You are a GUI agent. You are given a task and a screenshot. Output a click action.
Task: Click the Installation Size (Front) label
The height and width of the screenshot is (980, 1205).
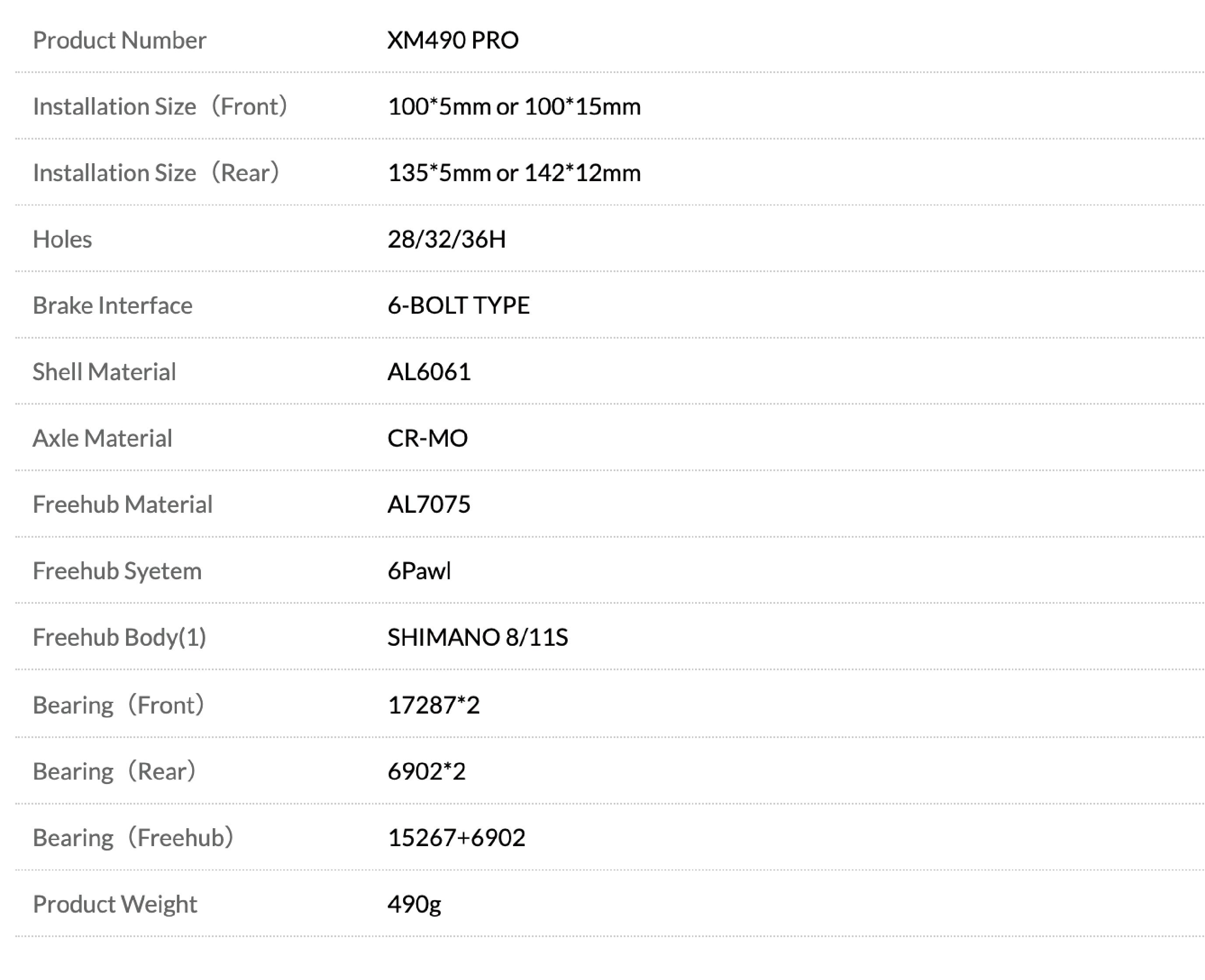pyautogui.click(x=160, y=106)
